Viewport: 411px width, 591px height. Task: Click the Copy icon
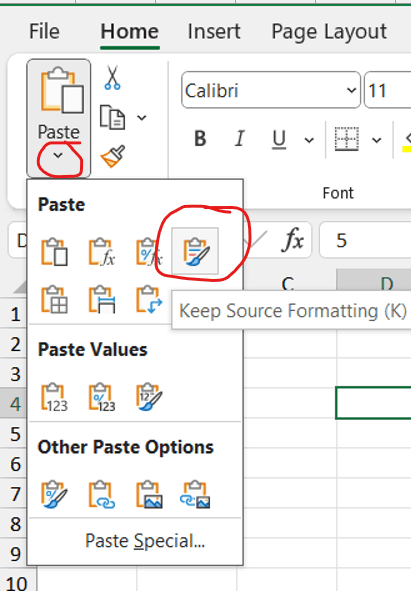(x=112, y=118)
